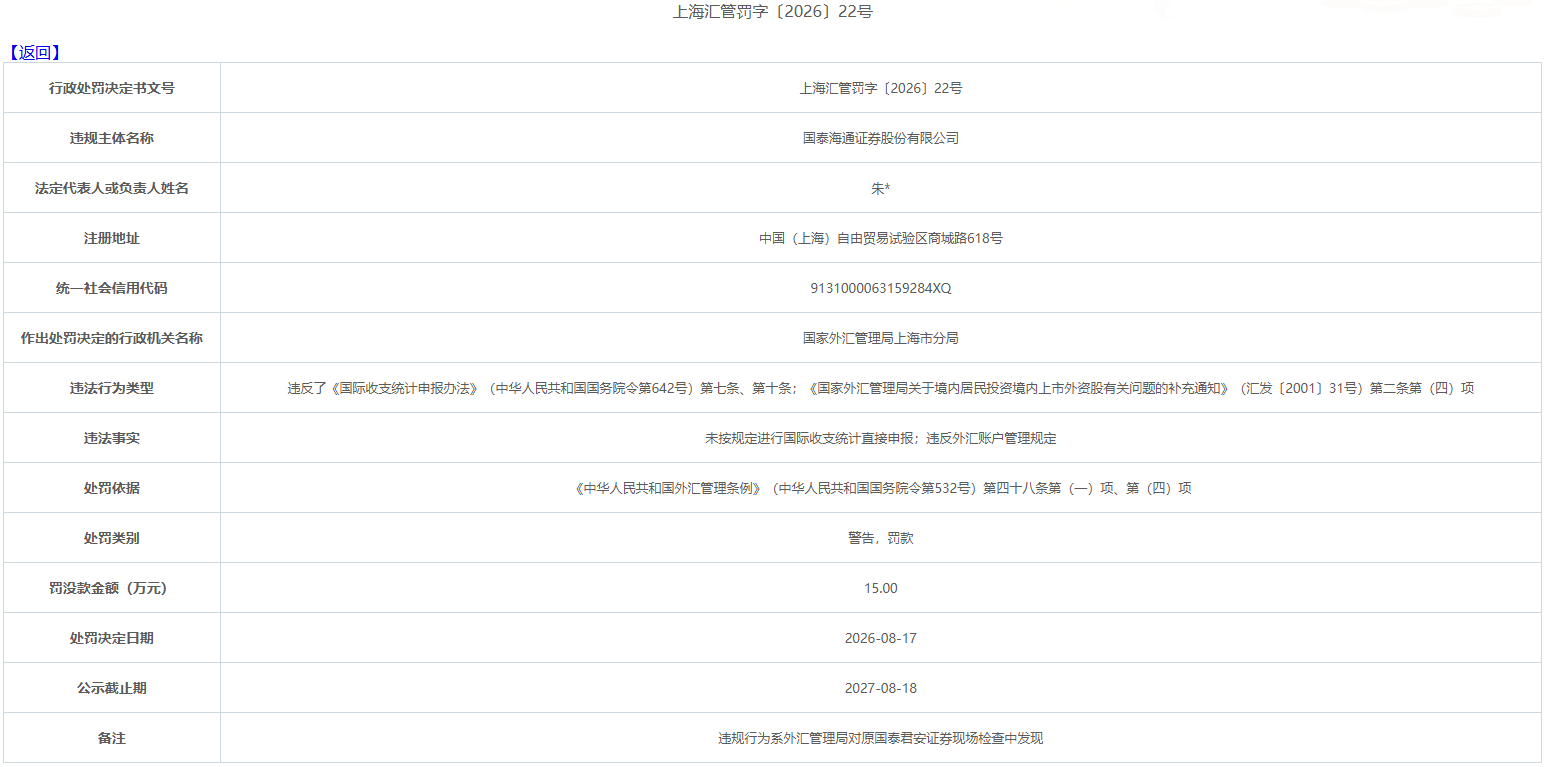The width and height of the screenshot is (1546, 767).
Task: Select document number value in first table row
Action: tap(881, 88)
